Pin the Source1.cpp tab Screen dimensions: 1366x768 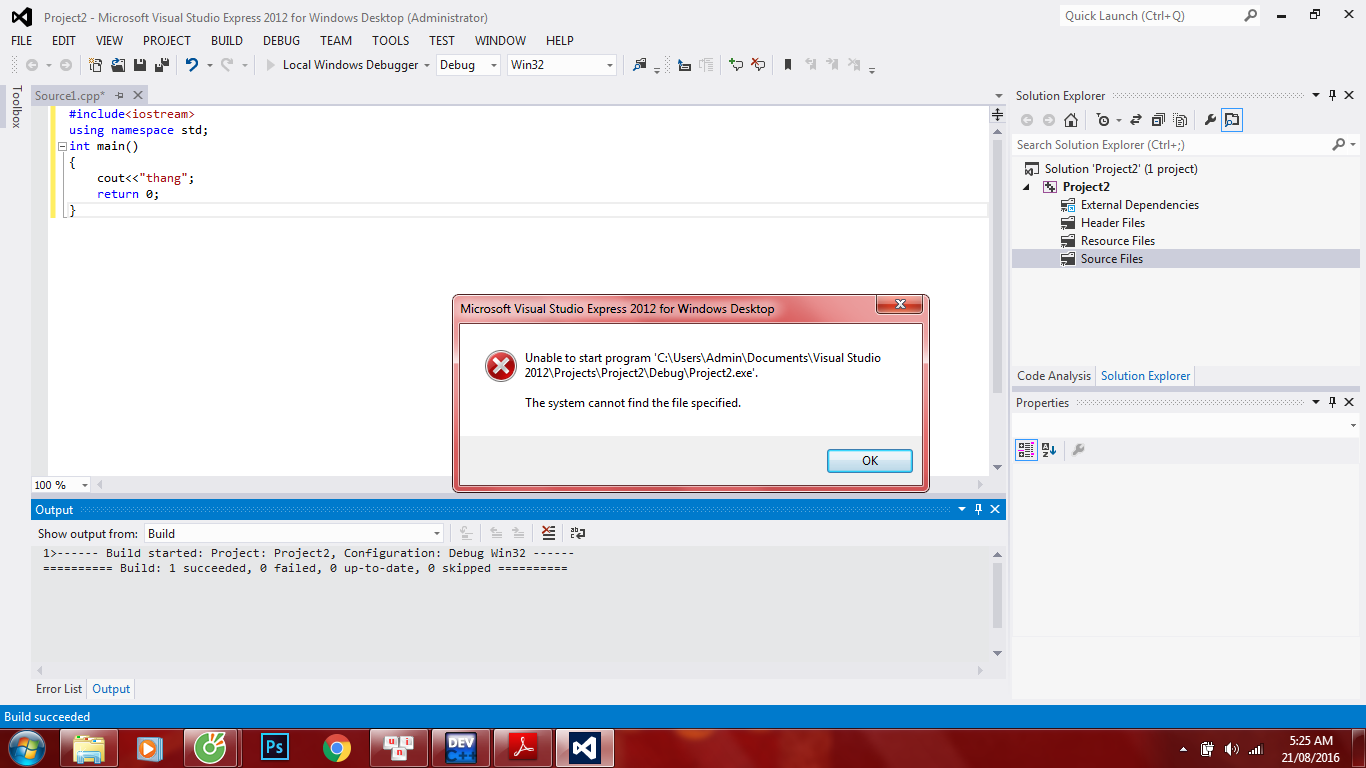120,95
